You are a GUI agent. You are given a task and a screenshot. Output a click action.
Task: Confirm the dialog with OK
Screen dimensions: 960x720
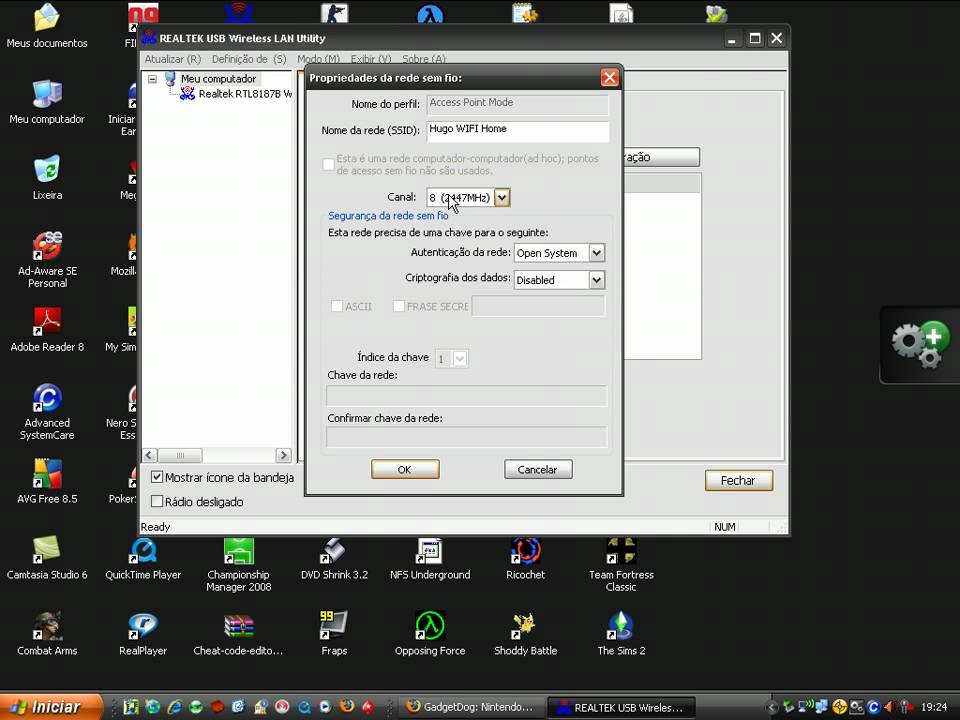click(405, 470)
